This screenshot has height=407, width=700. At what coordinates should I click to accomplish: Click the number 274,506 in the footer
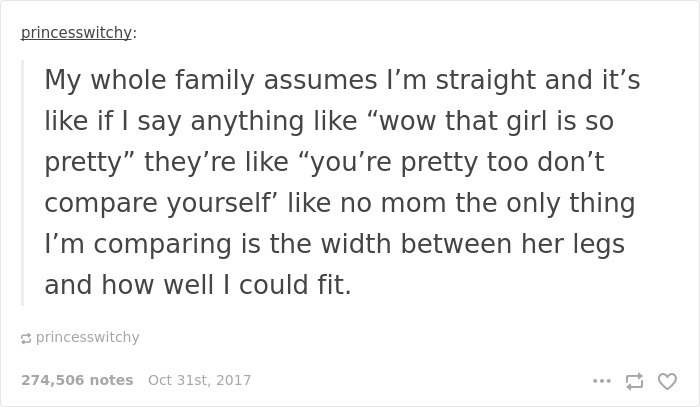pyautogui.click(x=53, y=380)
